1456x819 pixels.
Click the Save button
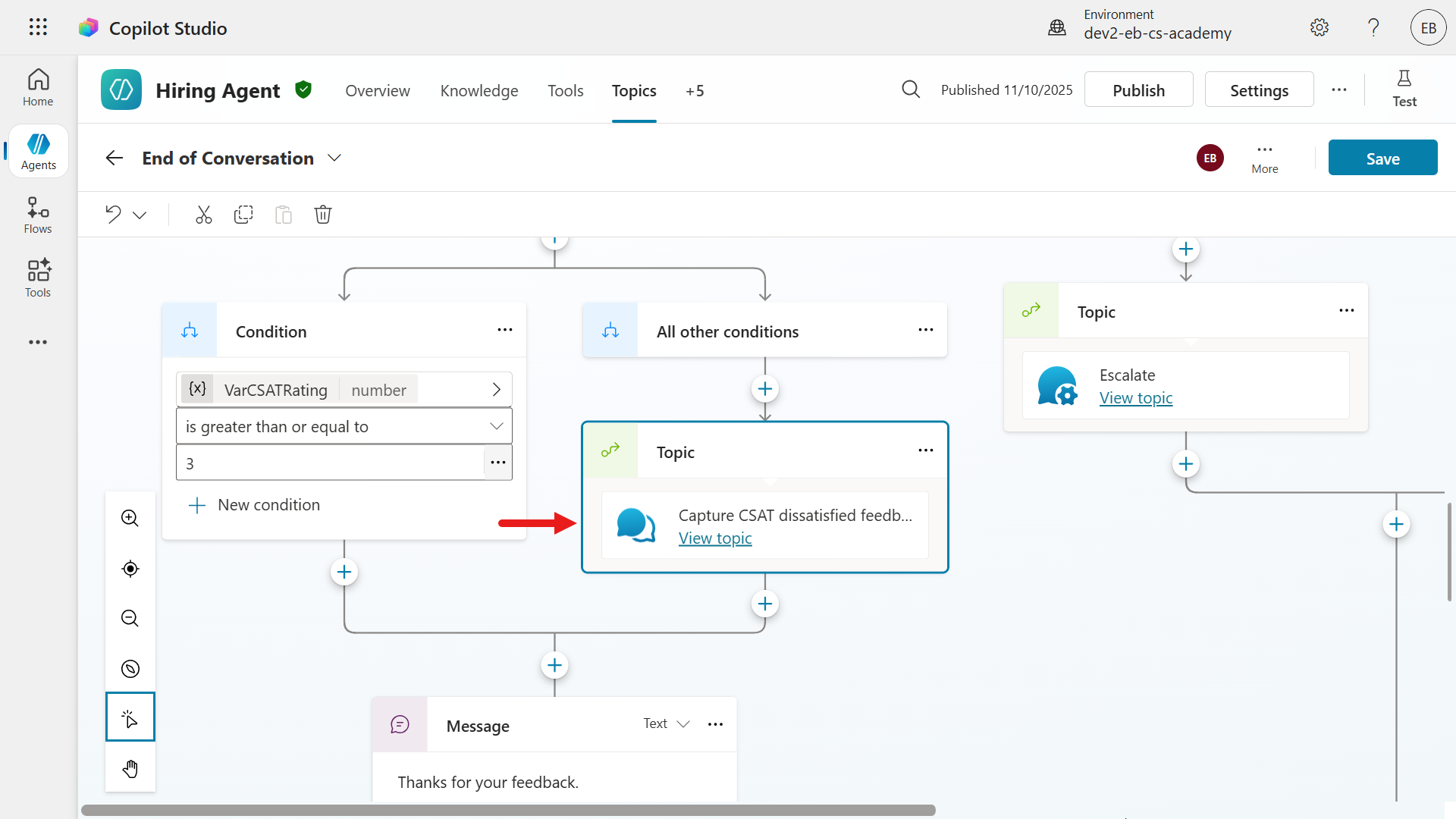pos(1382,158)
